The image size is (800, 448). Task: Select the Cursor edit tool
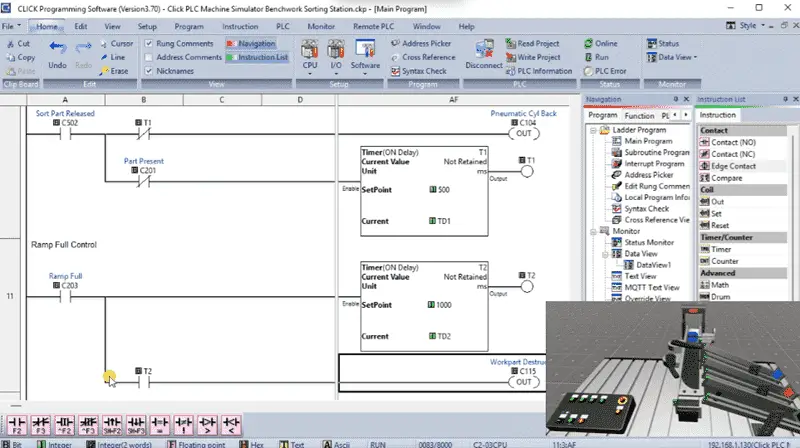(117, 44)
